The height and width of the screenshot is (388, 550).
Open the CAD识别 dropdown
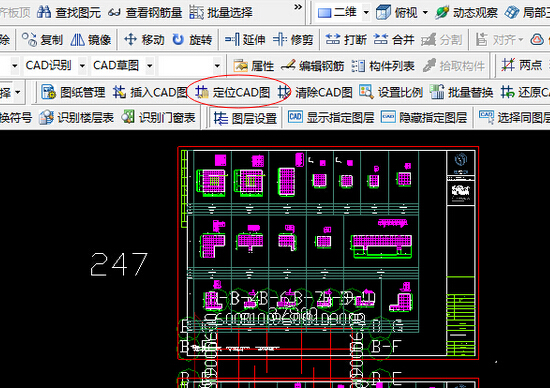(82, 66)
